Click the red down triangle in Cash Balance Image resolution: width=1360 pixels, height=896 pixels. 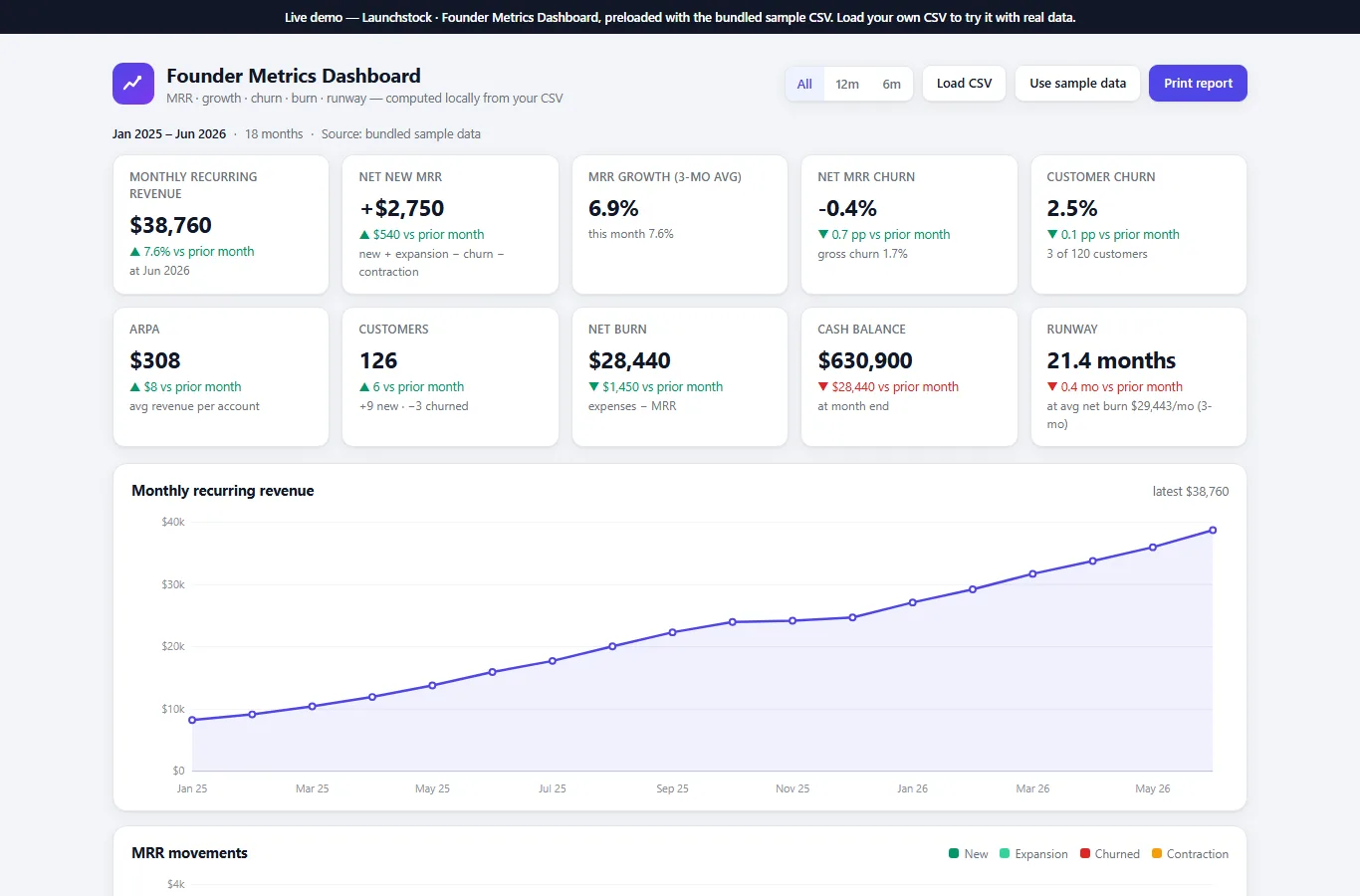tap(823, 387)
